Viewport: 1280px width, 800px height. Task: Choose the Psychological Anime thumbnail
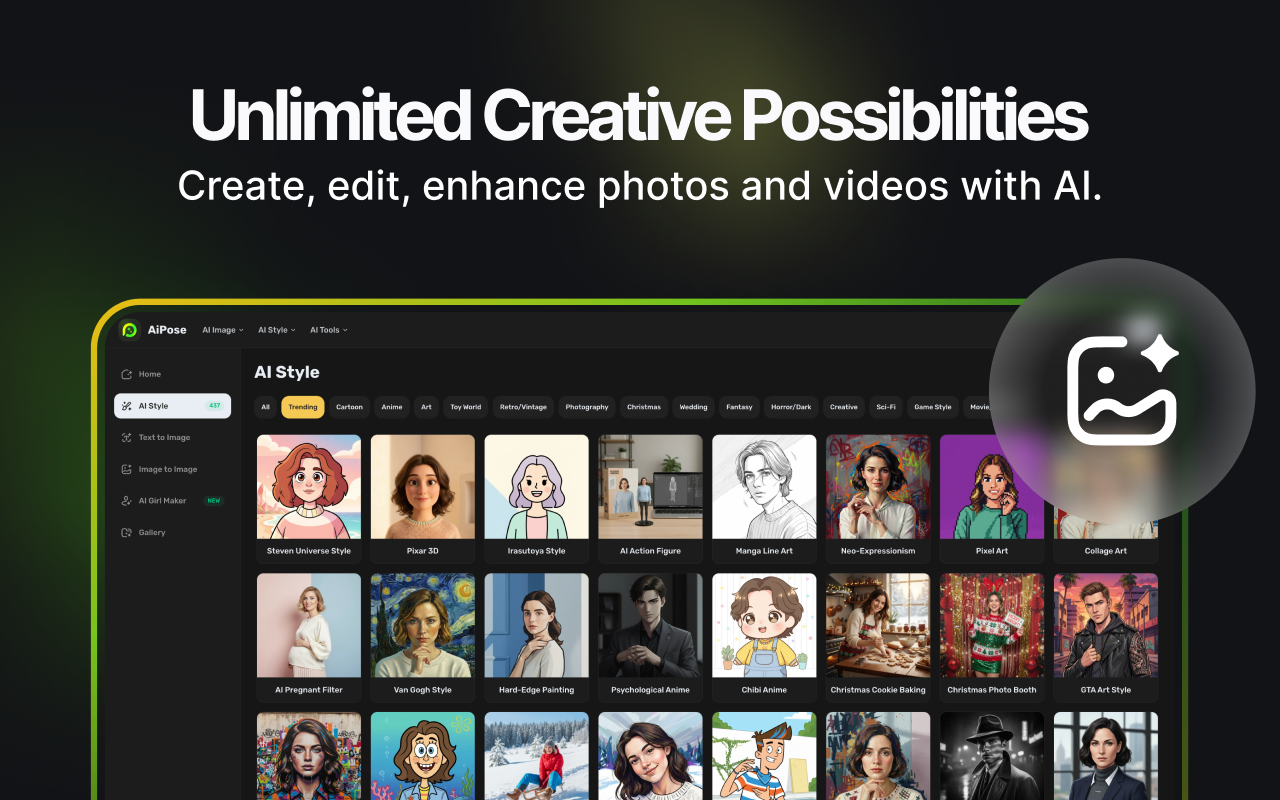pyautogui.click(x=651, y=626)
